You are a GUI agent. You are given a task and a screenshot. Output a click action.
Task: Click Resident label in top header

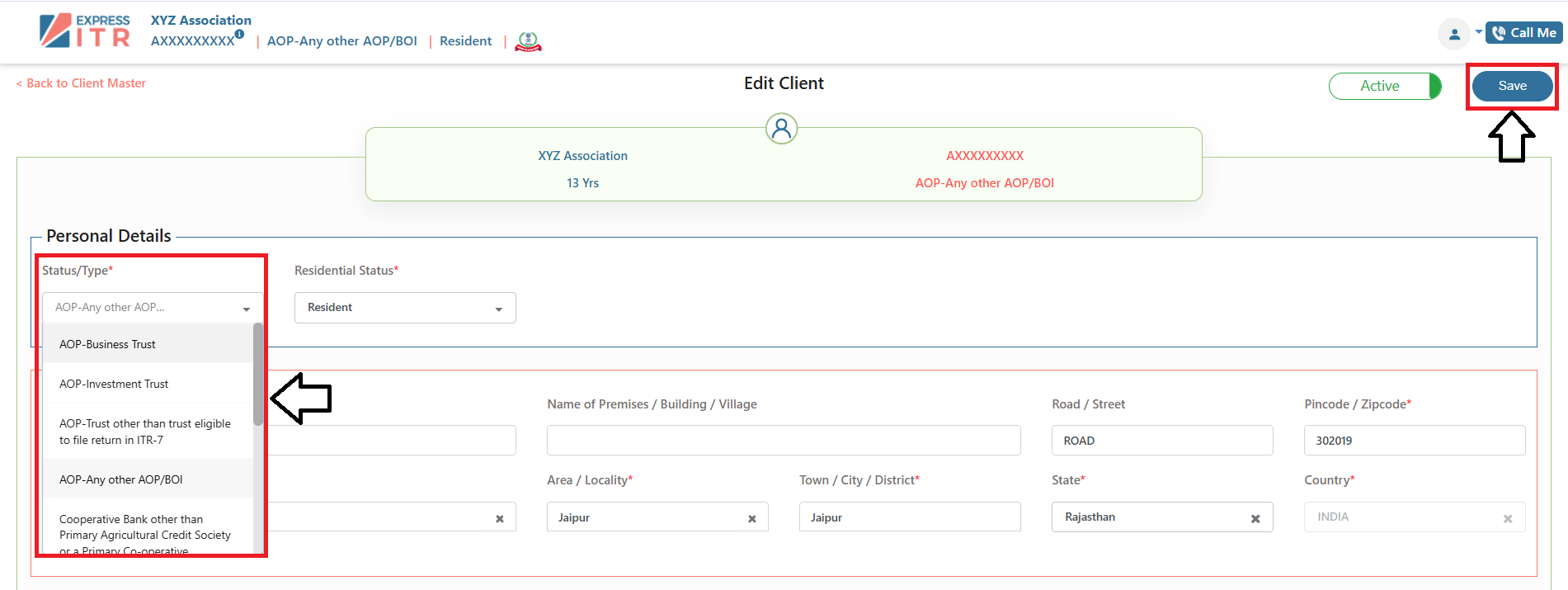click(465, 41)
